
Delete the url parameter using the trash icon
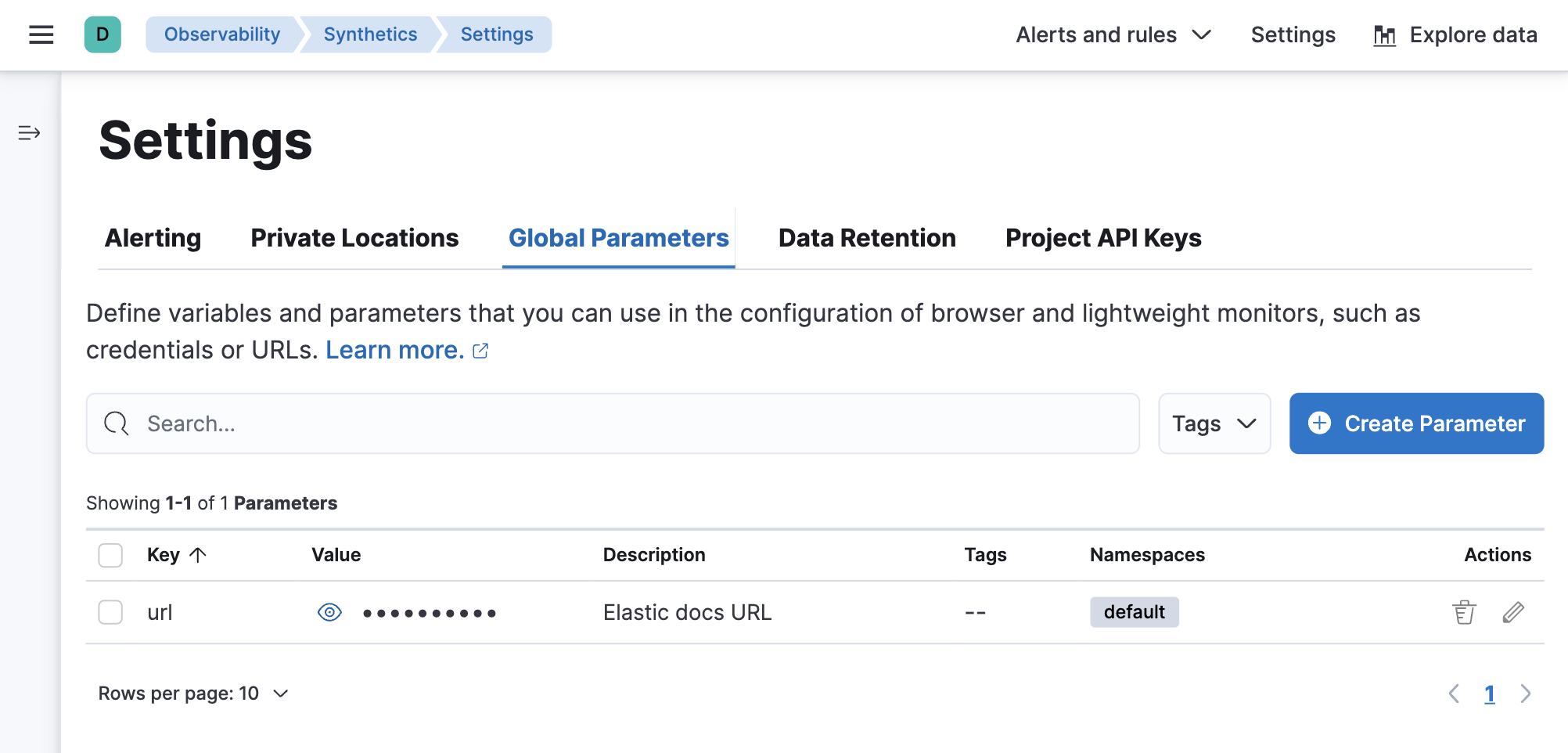1462,612
